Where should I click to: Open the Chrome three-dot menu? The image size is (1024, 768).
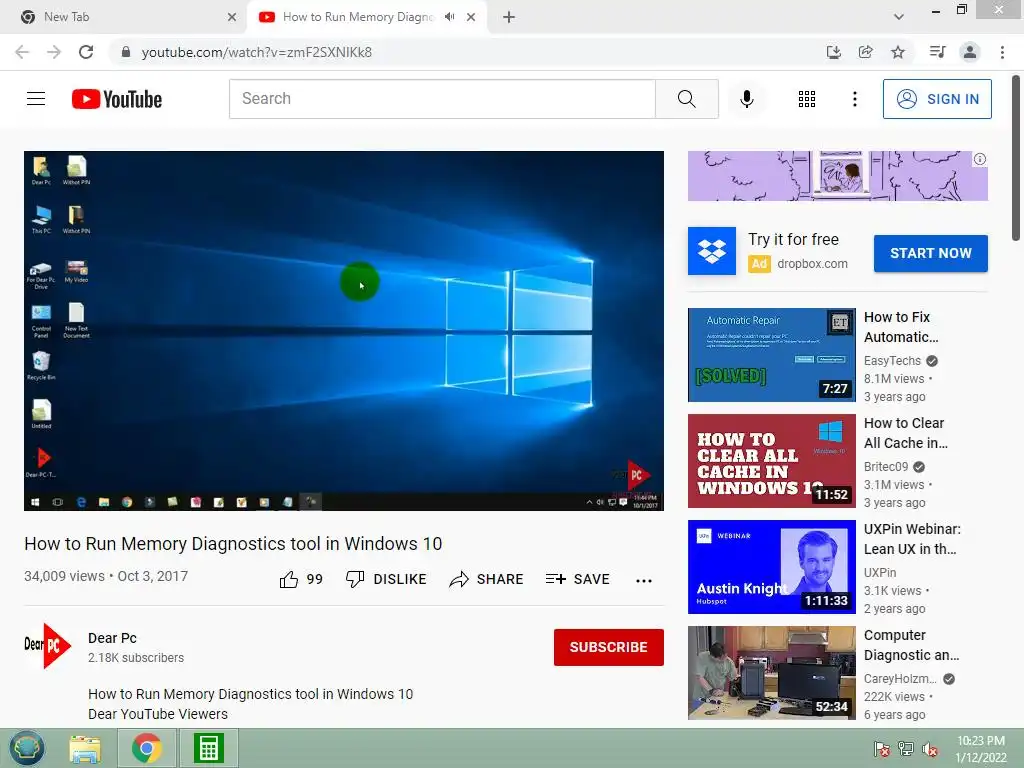pos(1002,52)
